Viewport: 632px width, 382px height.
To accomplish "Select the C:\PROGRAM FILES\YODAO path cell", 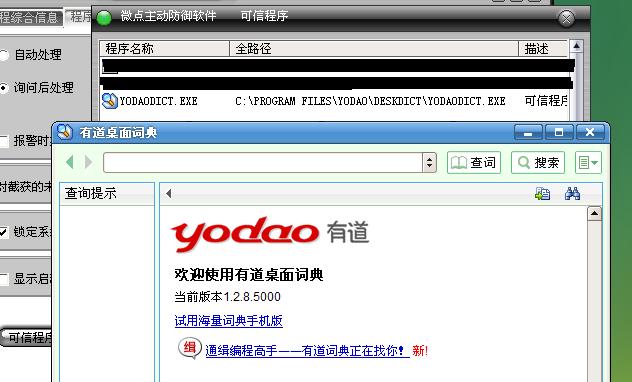I will pos(370,101).
